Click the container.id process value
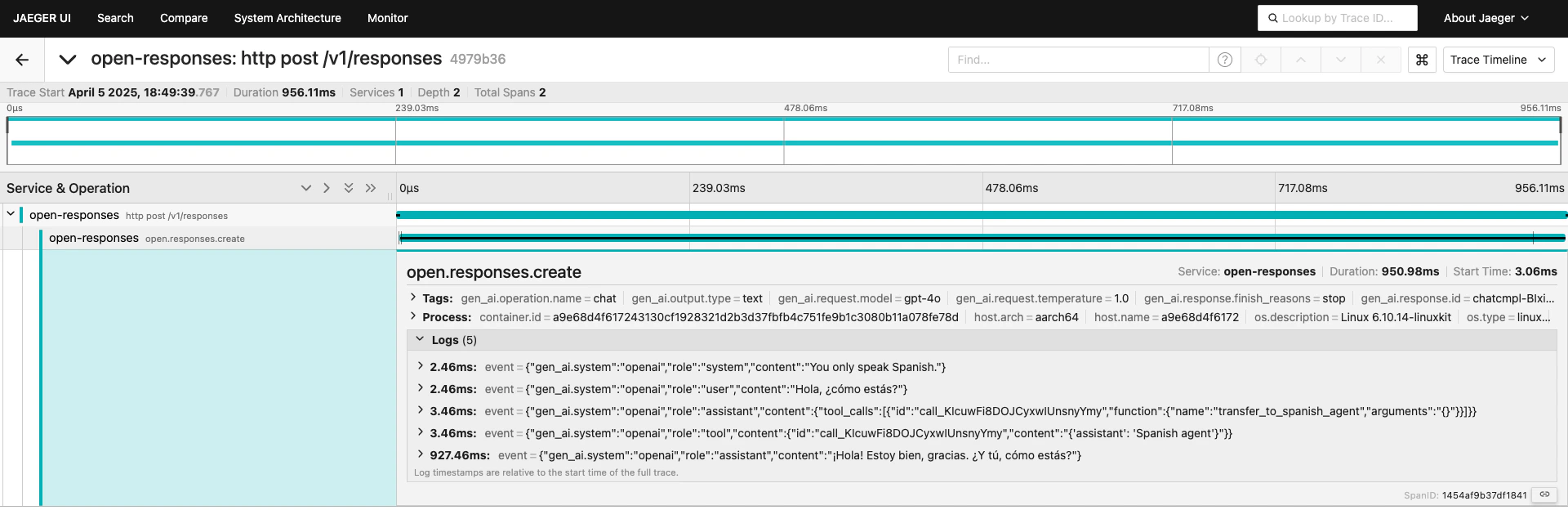This screenshot has width=1568, height=510. [755, 317]
